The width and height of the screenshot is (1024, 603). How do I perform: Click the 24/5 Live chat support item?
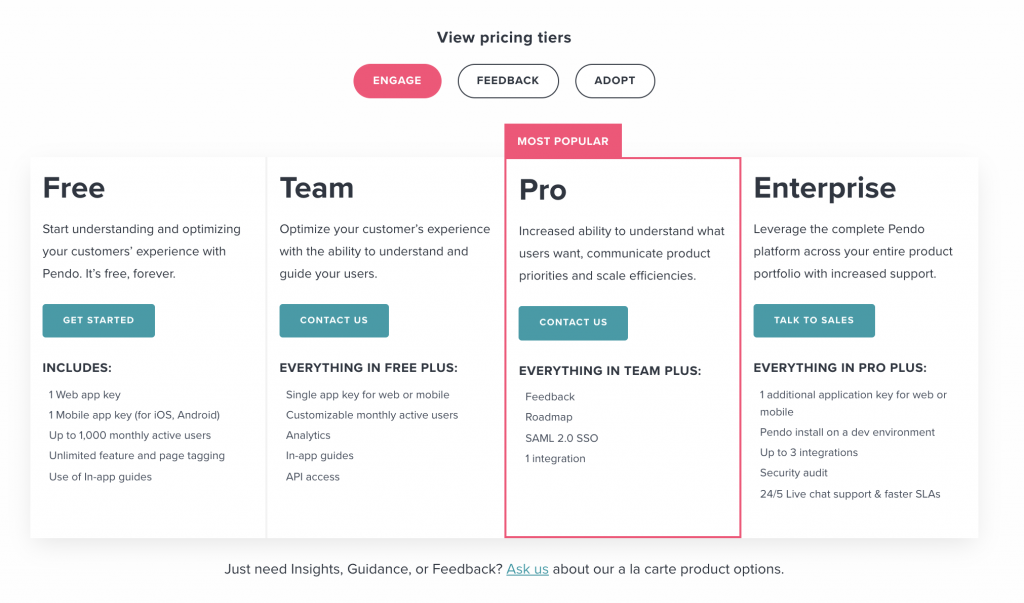[850, 494]
